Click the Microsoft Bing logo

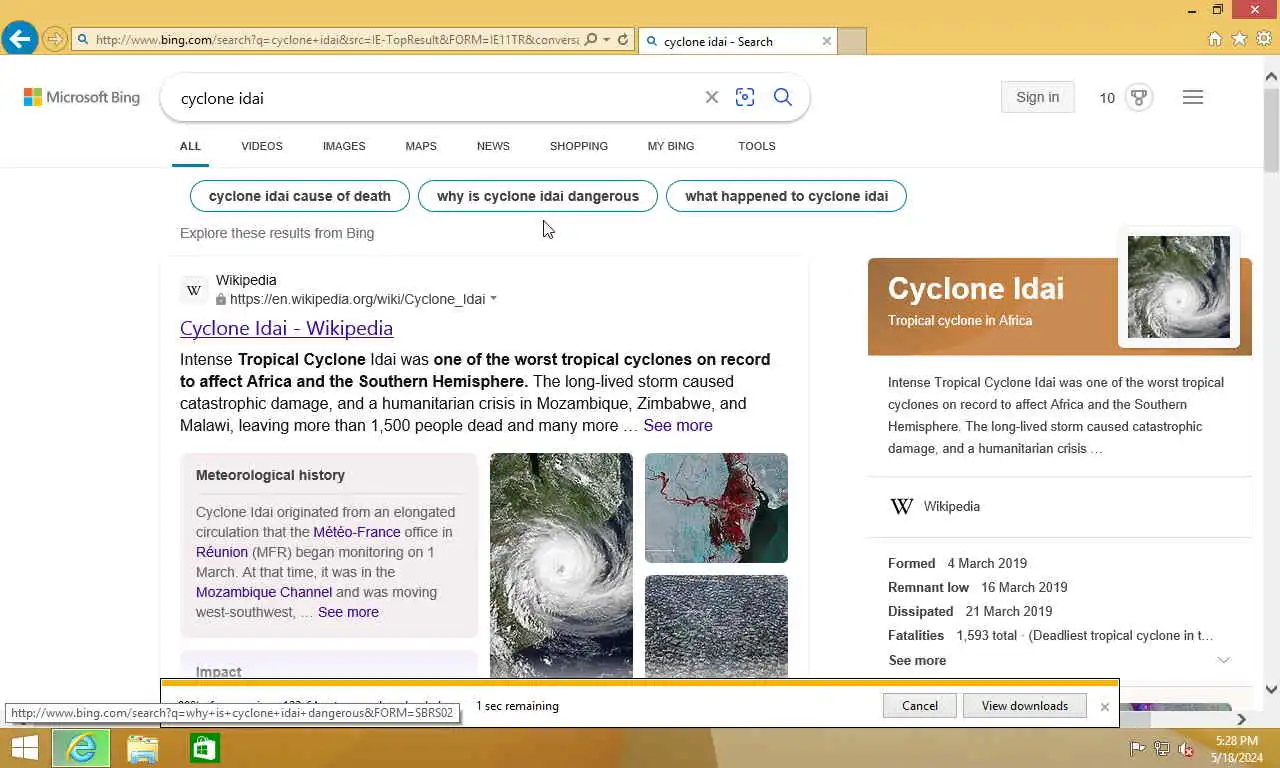click(x=82, y=97)
